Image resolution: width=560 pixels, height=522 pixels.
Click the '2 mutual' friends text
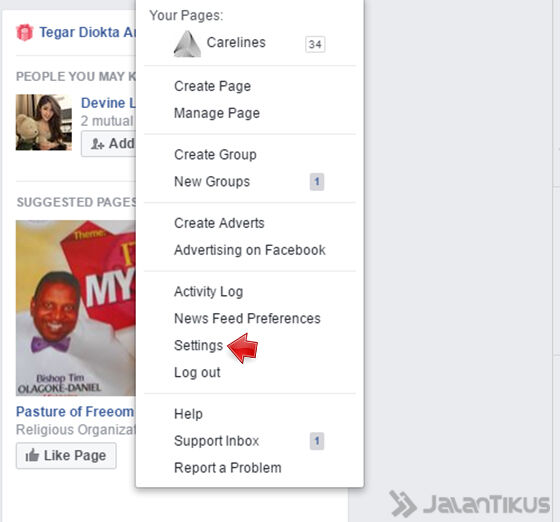point(108,121)
